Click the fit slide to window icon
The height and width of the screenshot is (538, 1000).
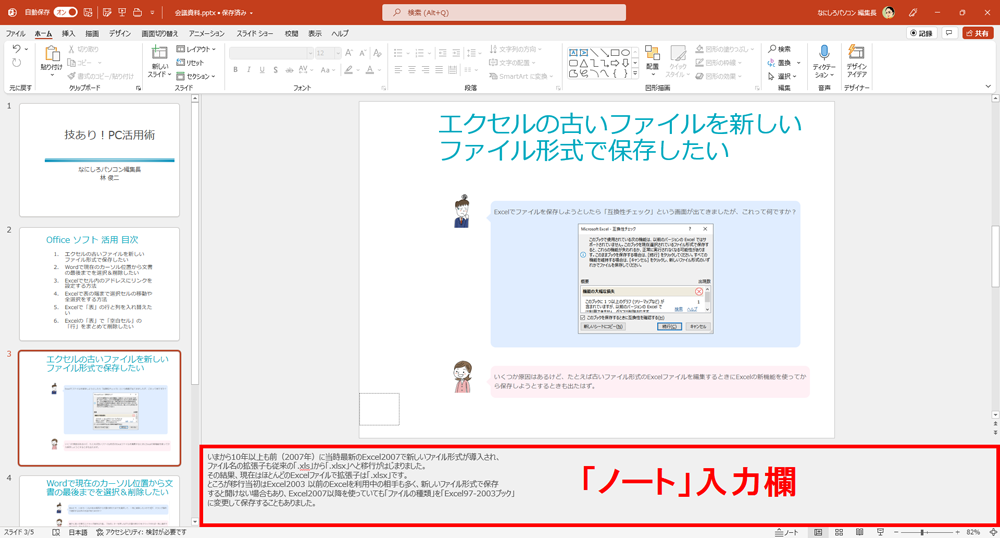pos(993,532)
